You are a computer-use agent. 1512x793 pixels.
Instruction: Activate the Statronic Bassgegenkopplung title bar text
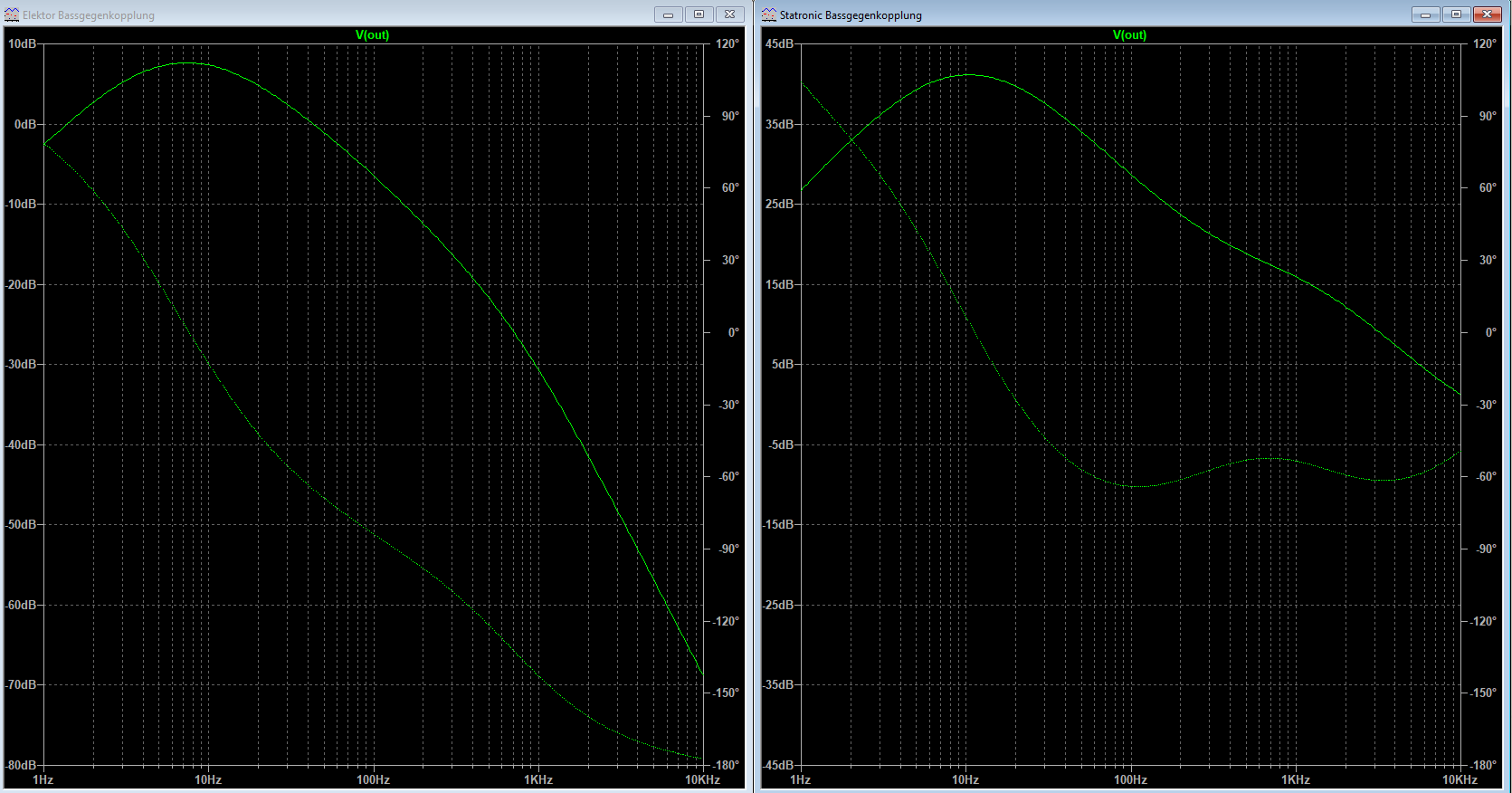coord(851,15)
